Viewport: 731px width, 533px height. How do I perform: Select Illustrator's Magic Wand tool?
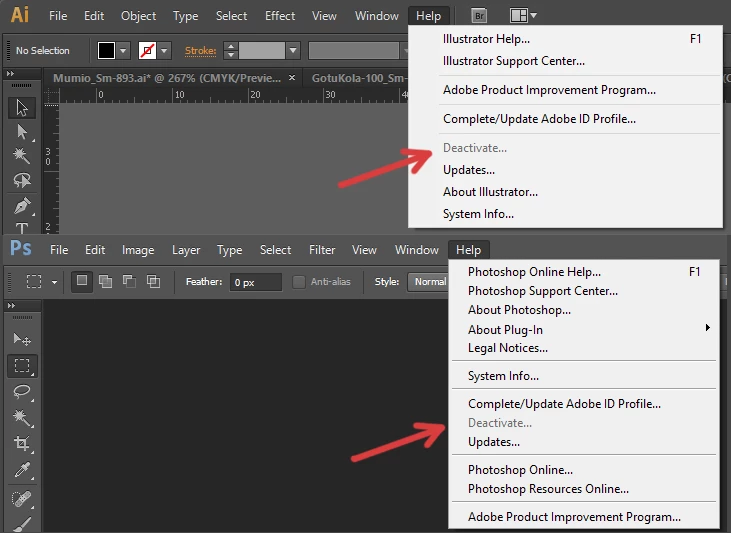21,156
